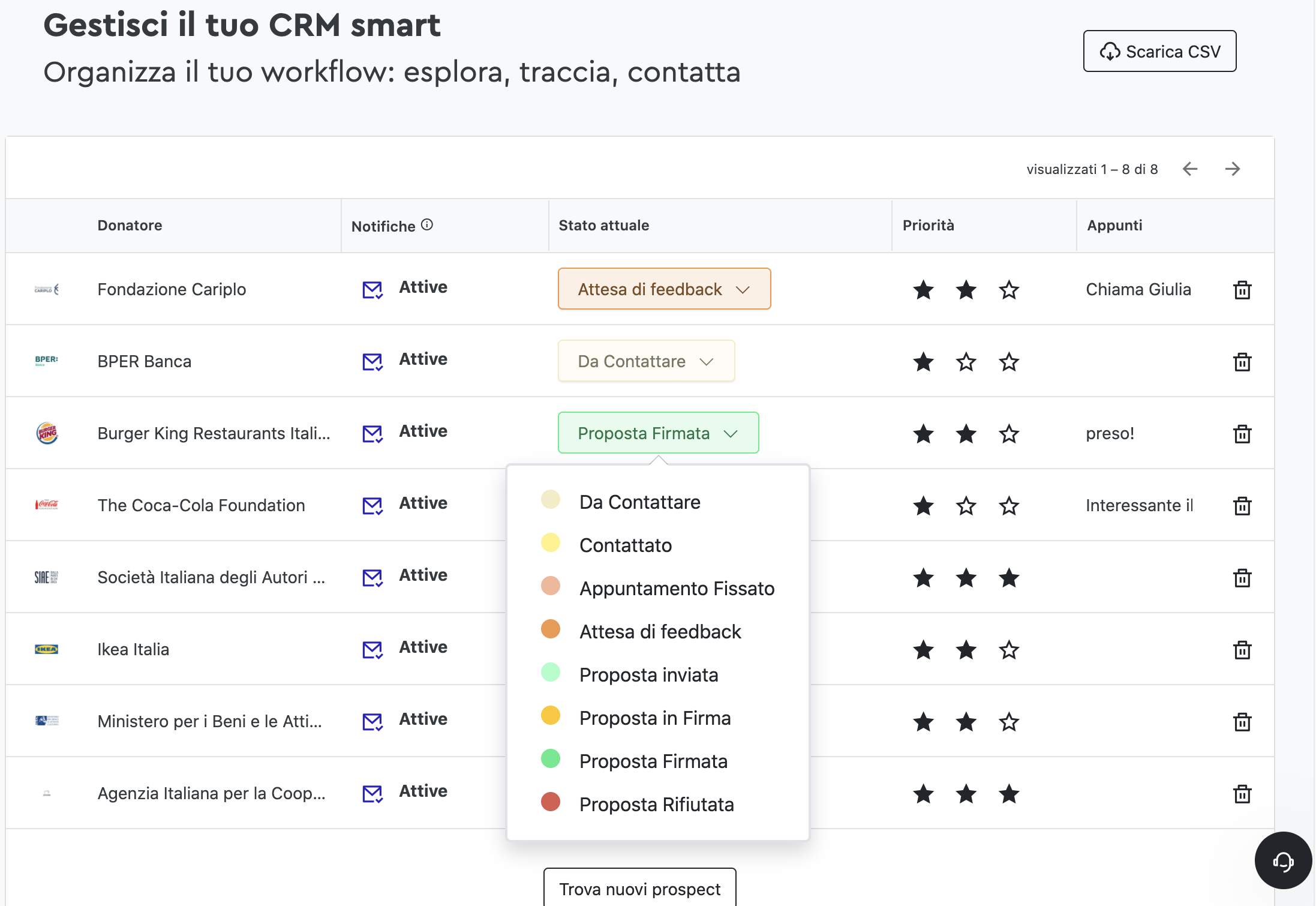Viewport: 1316px width, 906px height.
Task: Choose Proposta in Firma from the status list
Action: (x=654, y=718)
